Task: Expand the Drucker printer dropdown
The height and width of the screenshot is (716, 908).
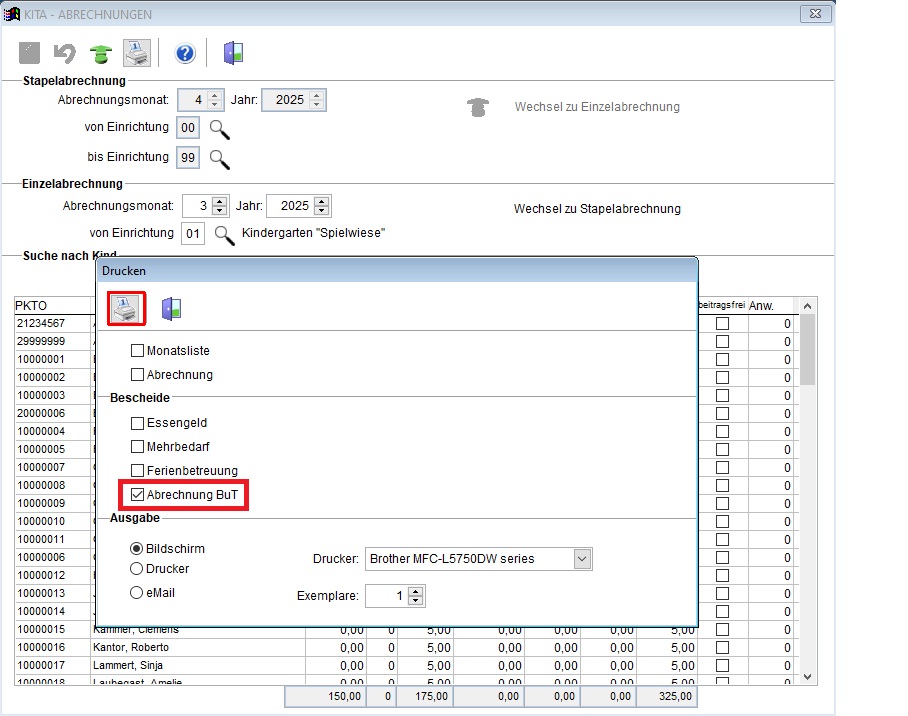Action: (x=583, y=559)
